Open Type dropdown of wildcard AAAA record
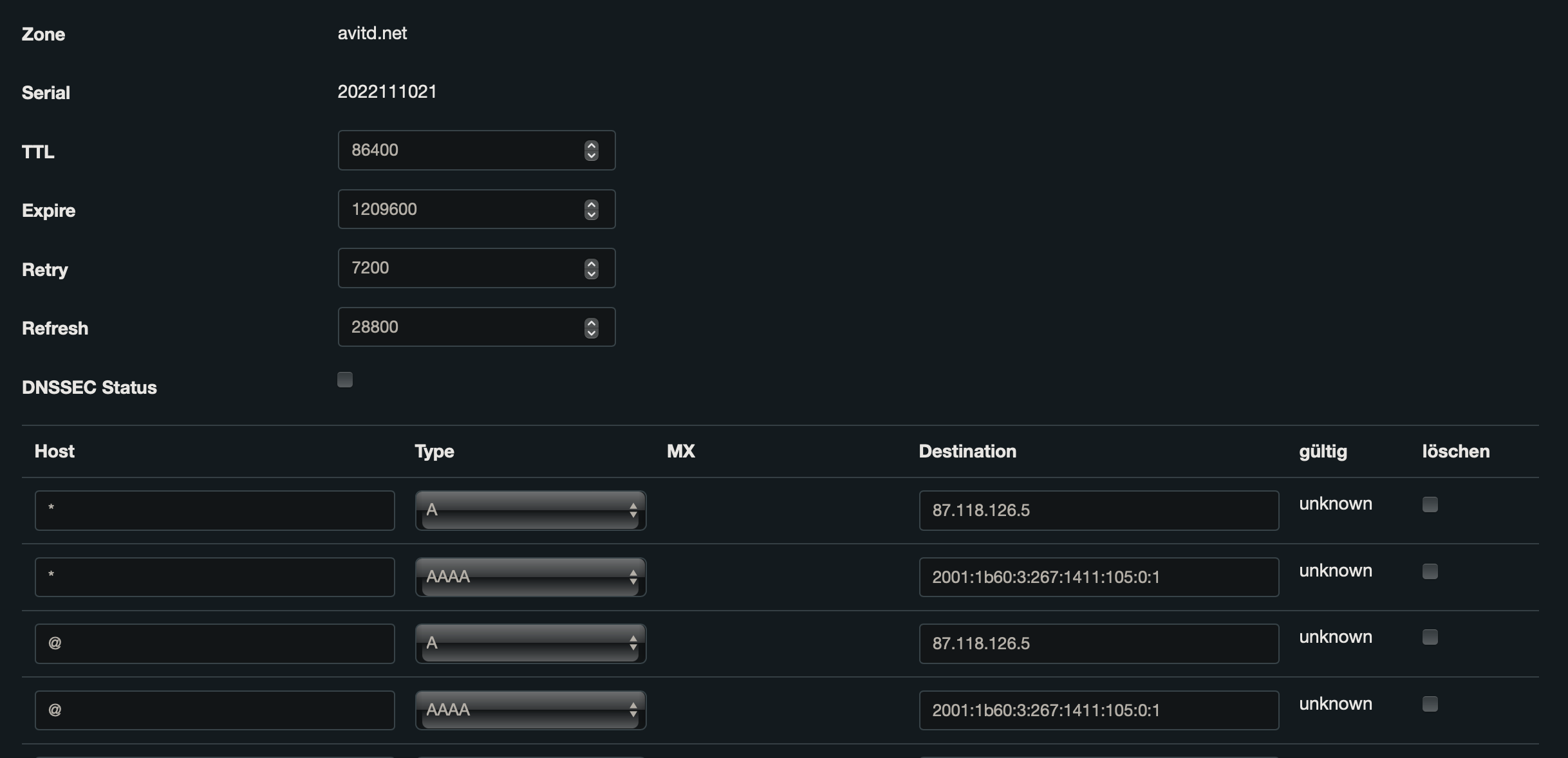The image size is (1568, 758). [530, 577]
